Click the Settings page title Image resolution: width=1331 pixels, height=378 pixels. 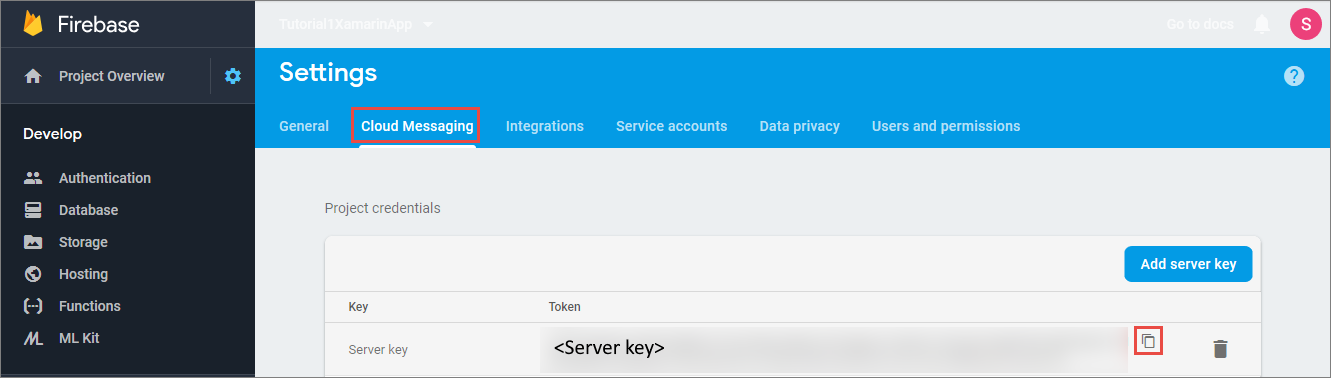coord(328,72)
